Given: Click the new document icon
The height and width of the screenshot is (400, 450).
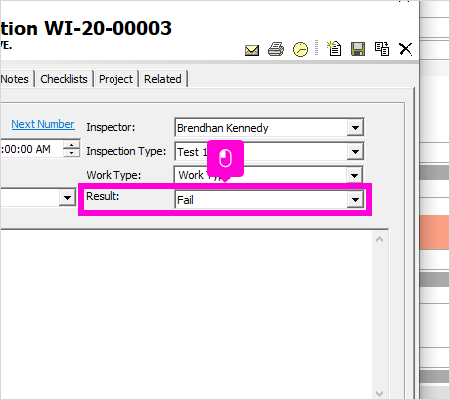Looking at the screenshot, I should 334,49.
